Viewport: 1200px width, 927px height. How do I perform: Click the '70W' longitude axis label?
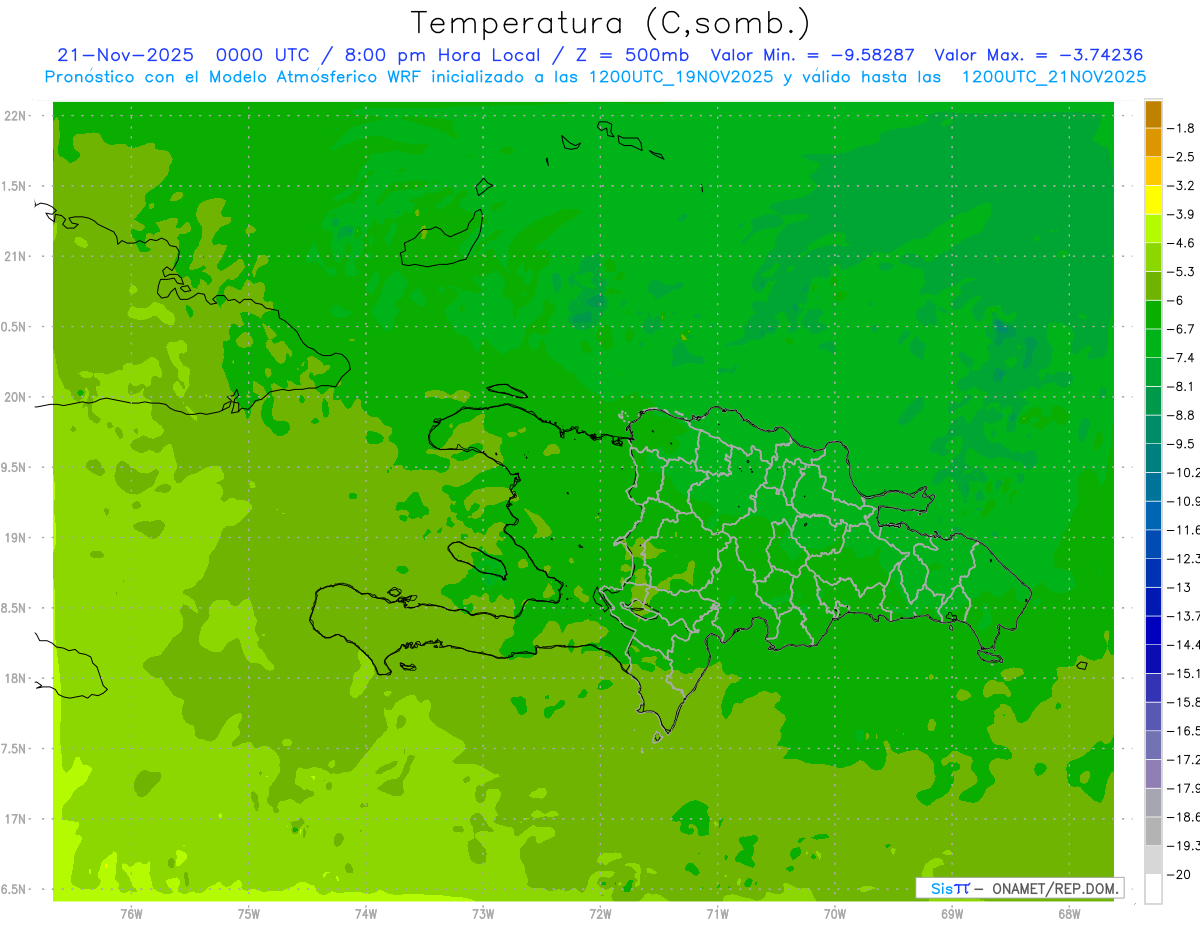835,914
